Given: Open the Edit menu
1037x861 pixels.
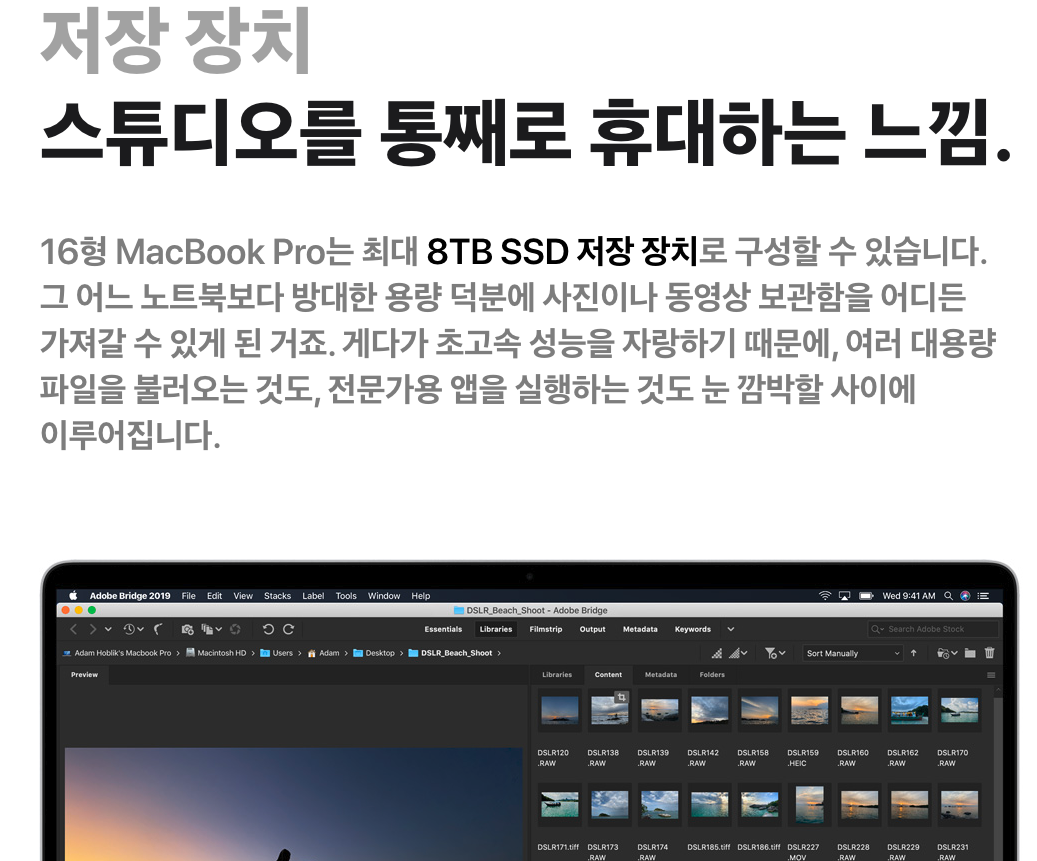Looking at the screenshot, I should (x=214, y=595).
